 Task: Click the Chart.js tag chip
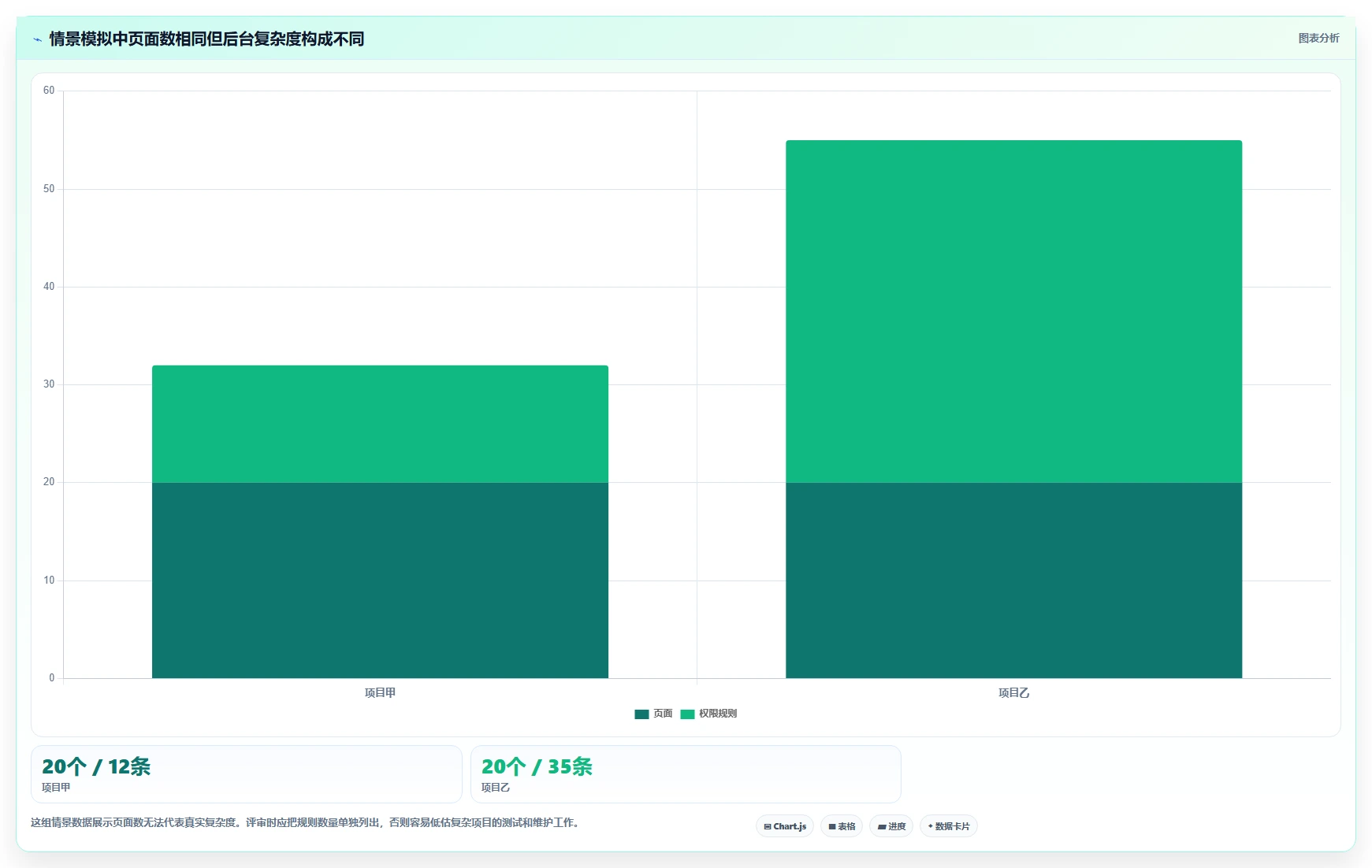(785, 826)
